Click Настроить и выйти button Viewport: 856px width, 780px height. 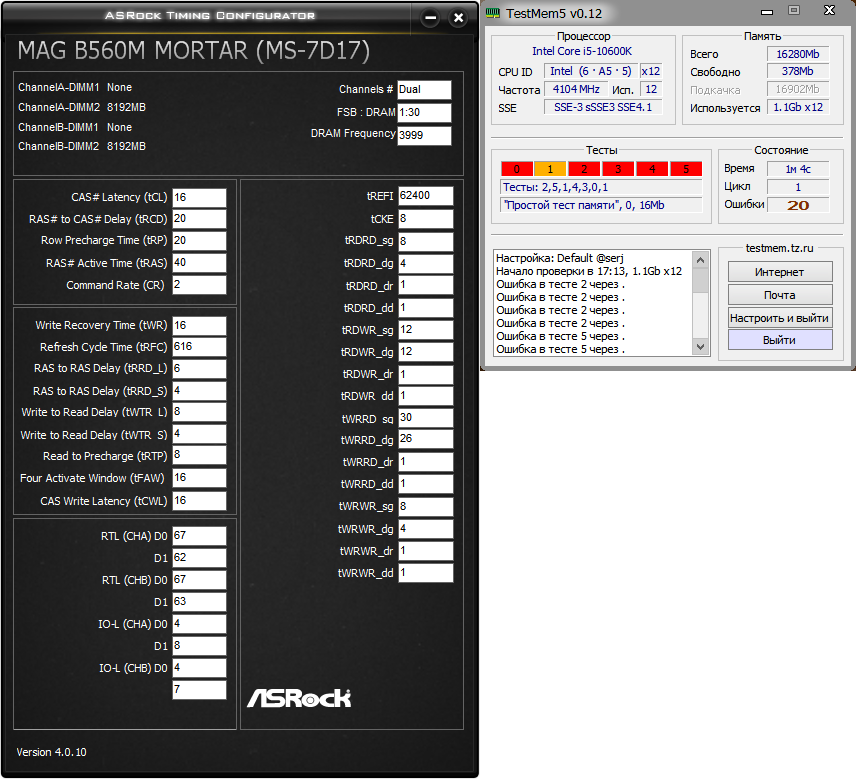(x=780, y=318)
